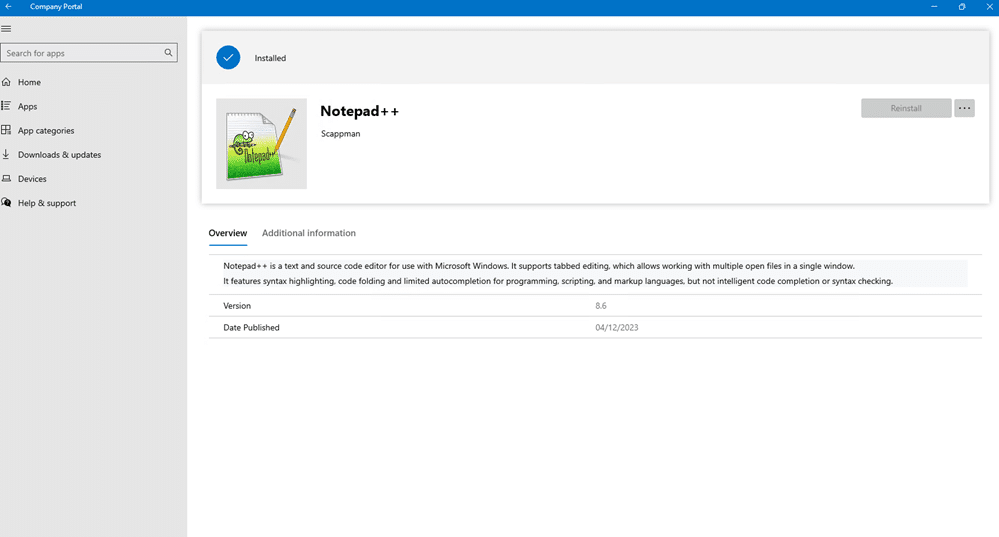The width and height of the screenshot is (999, 537).
Task: Open the Devices page
Action: click(x=32, y=179)
